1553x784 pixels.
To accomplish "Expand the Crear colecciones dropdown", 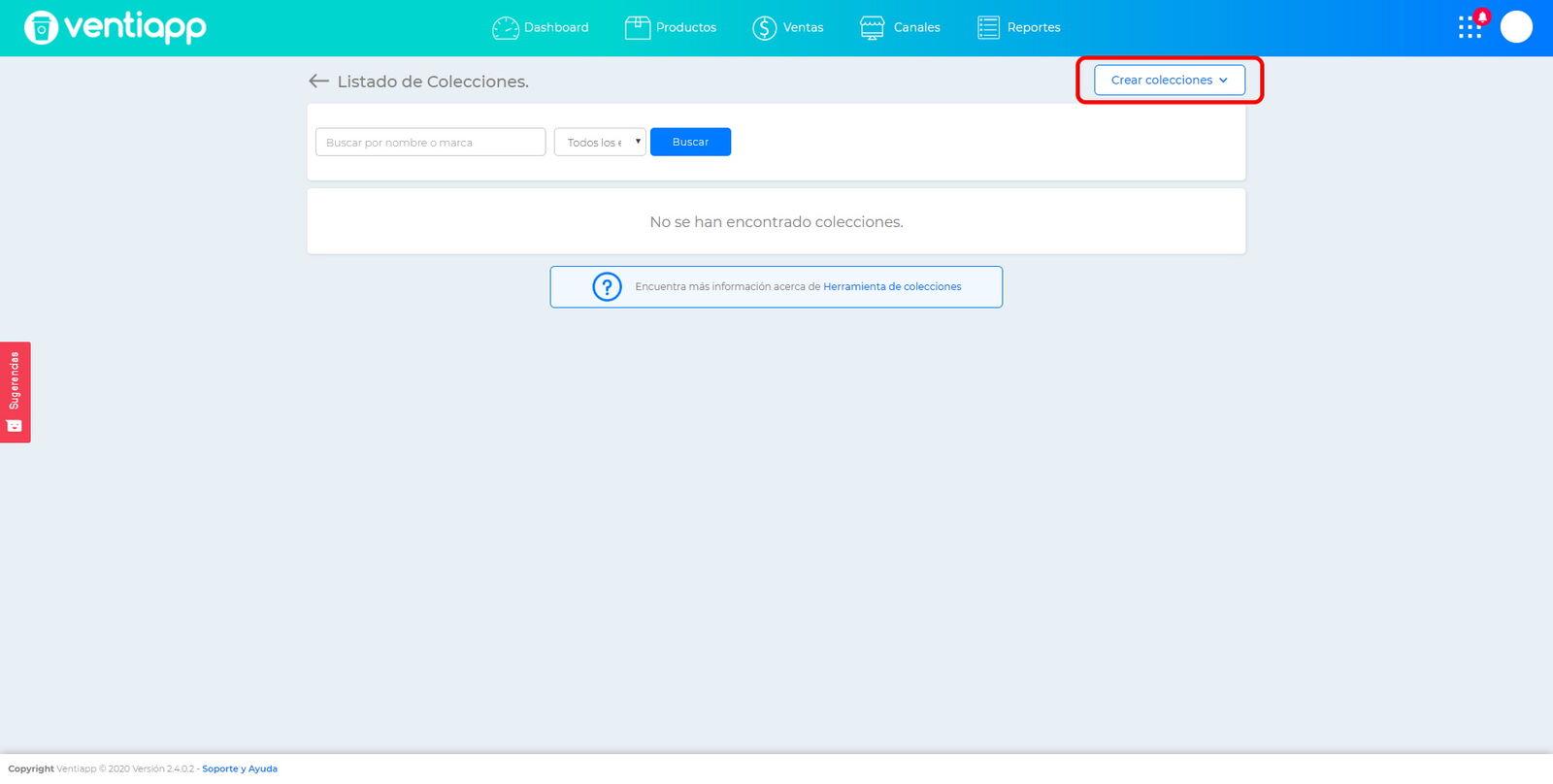I will tap(1170, 81).
